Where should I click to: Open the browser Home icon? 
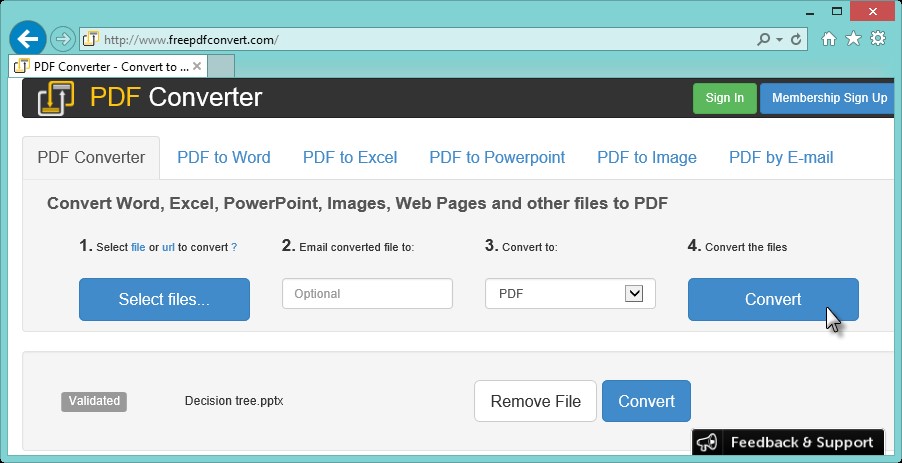point(828,39)
